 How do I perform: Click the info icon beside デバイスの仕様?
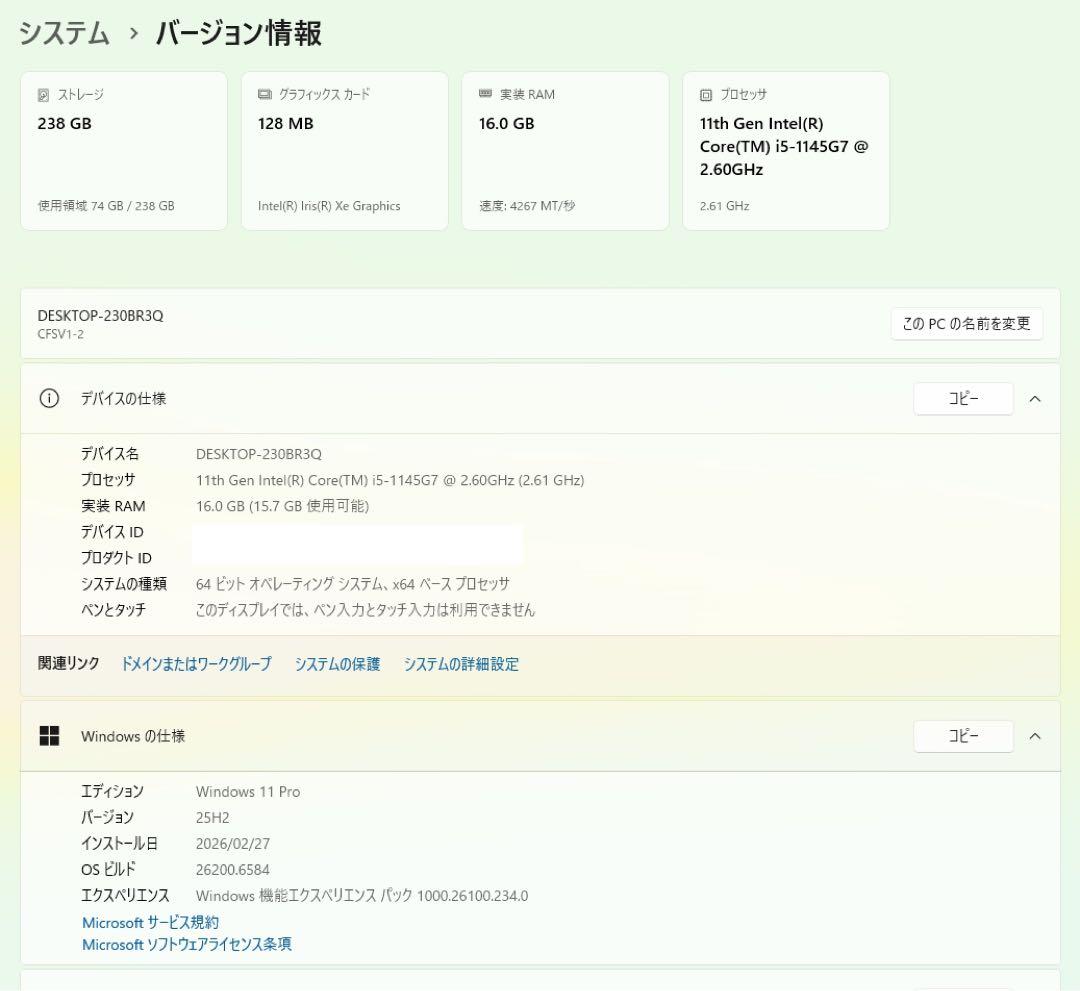pos(49,399)
